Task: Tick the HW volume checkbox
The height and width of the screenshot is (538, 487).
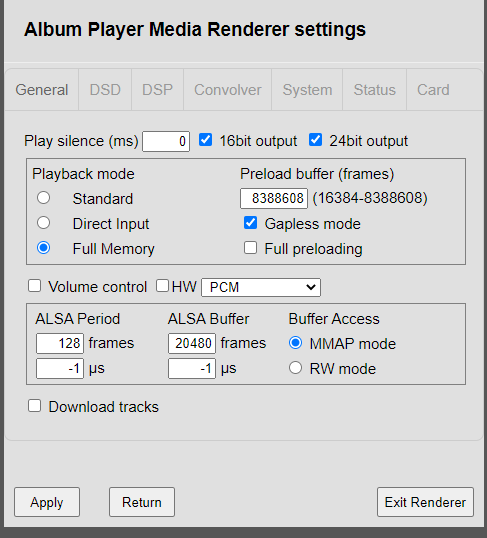Action: 162,286
